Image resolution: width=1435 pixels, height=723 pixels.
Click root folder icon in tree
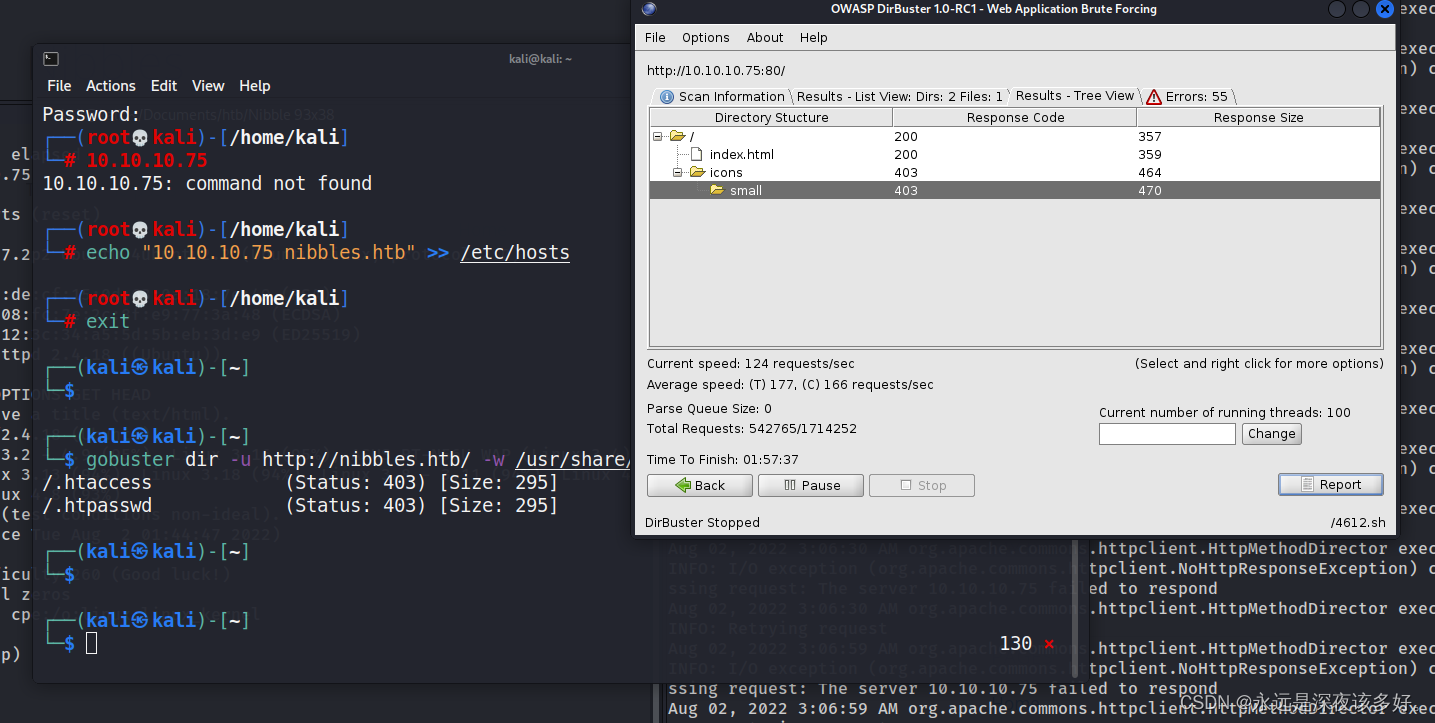click(677, 136)
